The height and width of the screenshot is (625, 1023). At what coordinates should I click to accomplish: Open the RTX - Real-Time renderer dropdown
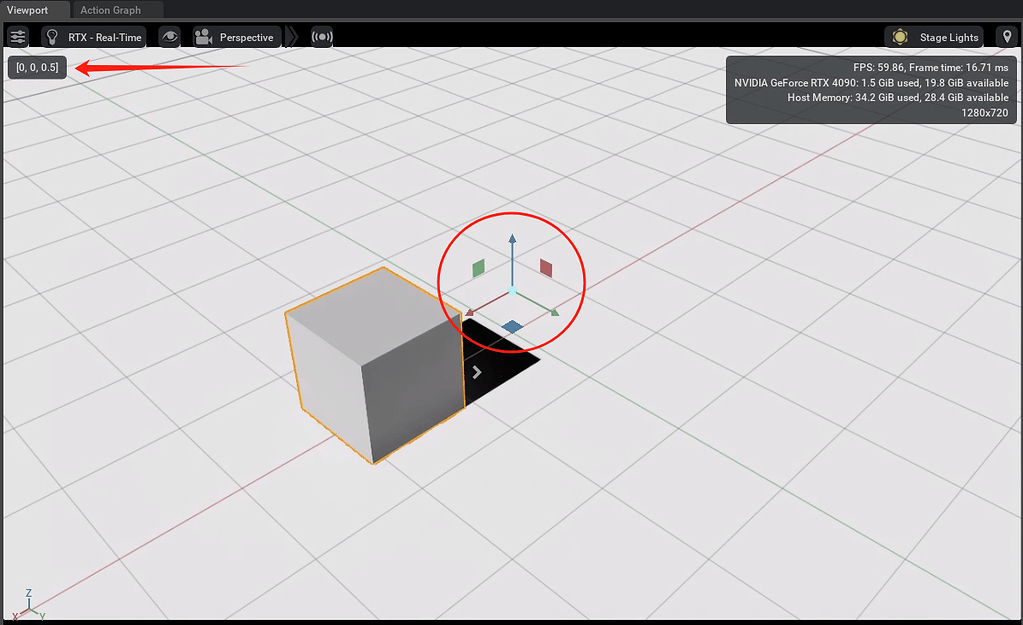pyautogui.click(x=105, y=36)
